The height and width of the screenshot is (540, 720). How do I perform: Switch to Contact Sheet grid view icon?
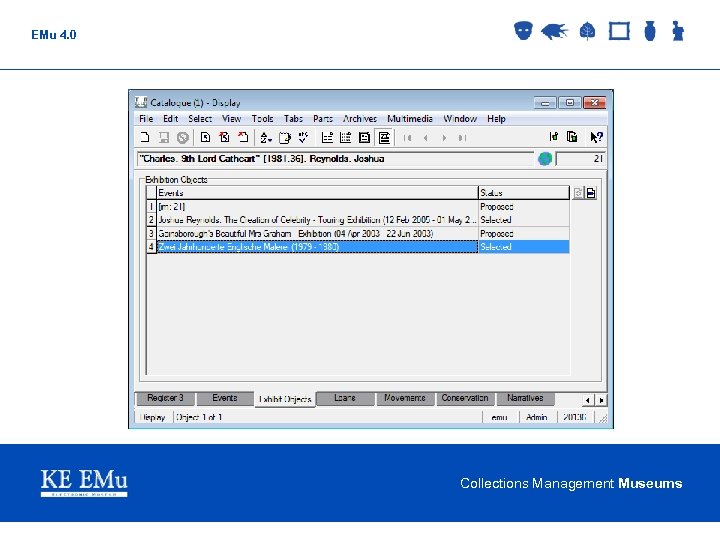[346, 137]
